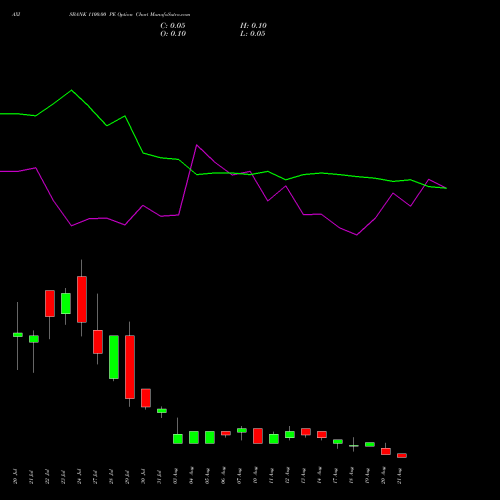
Task: Click the high value H: 0.10
Action: click(253, 26)
